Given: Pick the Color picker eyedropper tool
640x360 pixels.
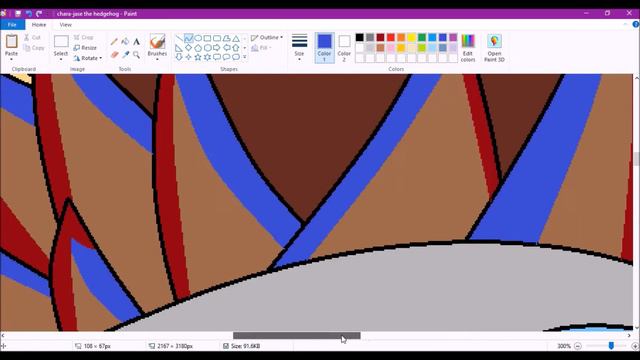Looking at the screenshot, I should tap(125, 54).
